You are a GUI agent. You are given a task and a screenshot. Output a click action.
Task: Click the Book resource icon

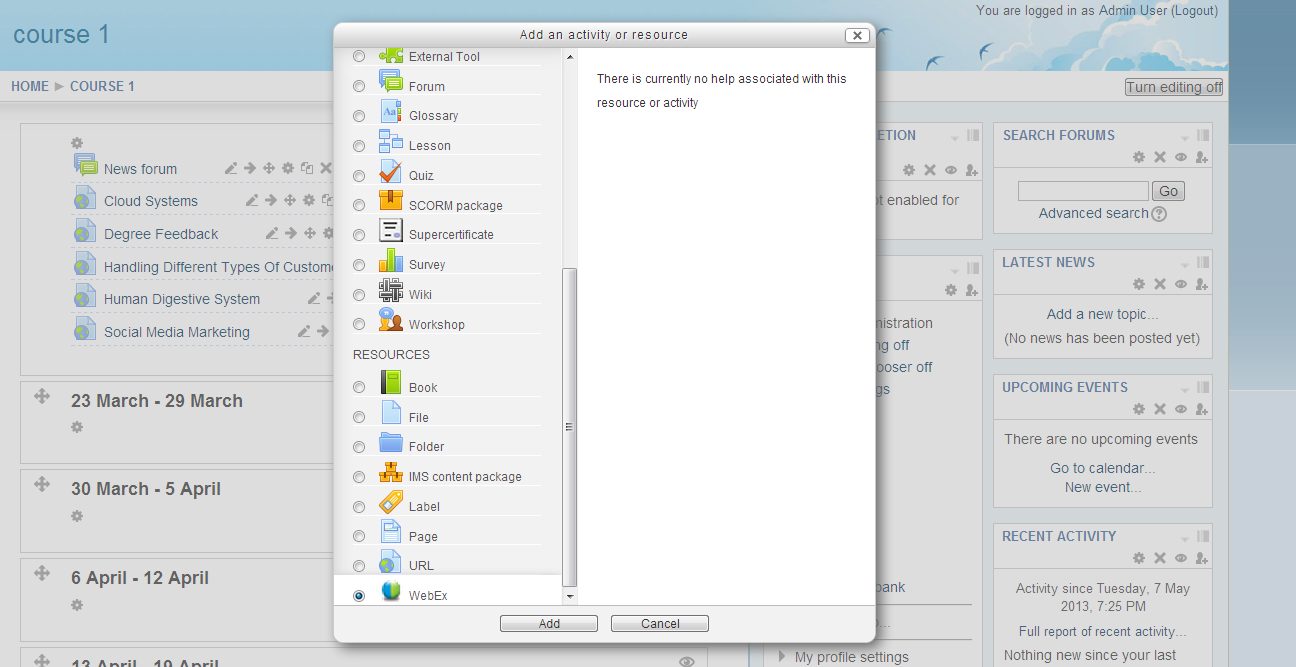click(x=390, y=384)
